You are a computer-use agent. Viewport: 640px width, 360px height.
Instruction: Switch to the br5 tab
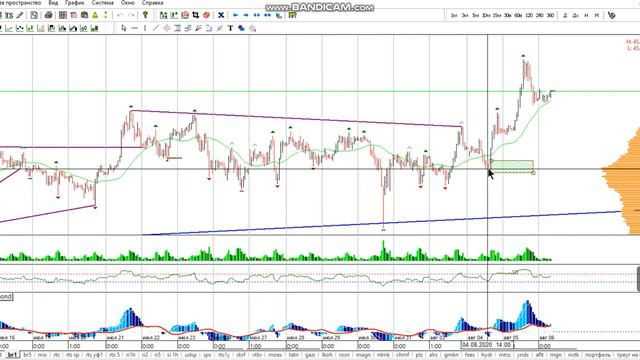click(27, 355)
